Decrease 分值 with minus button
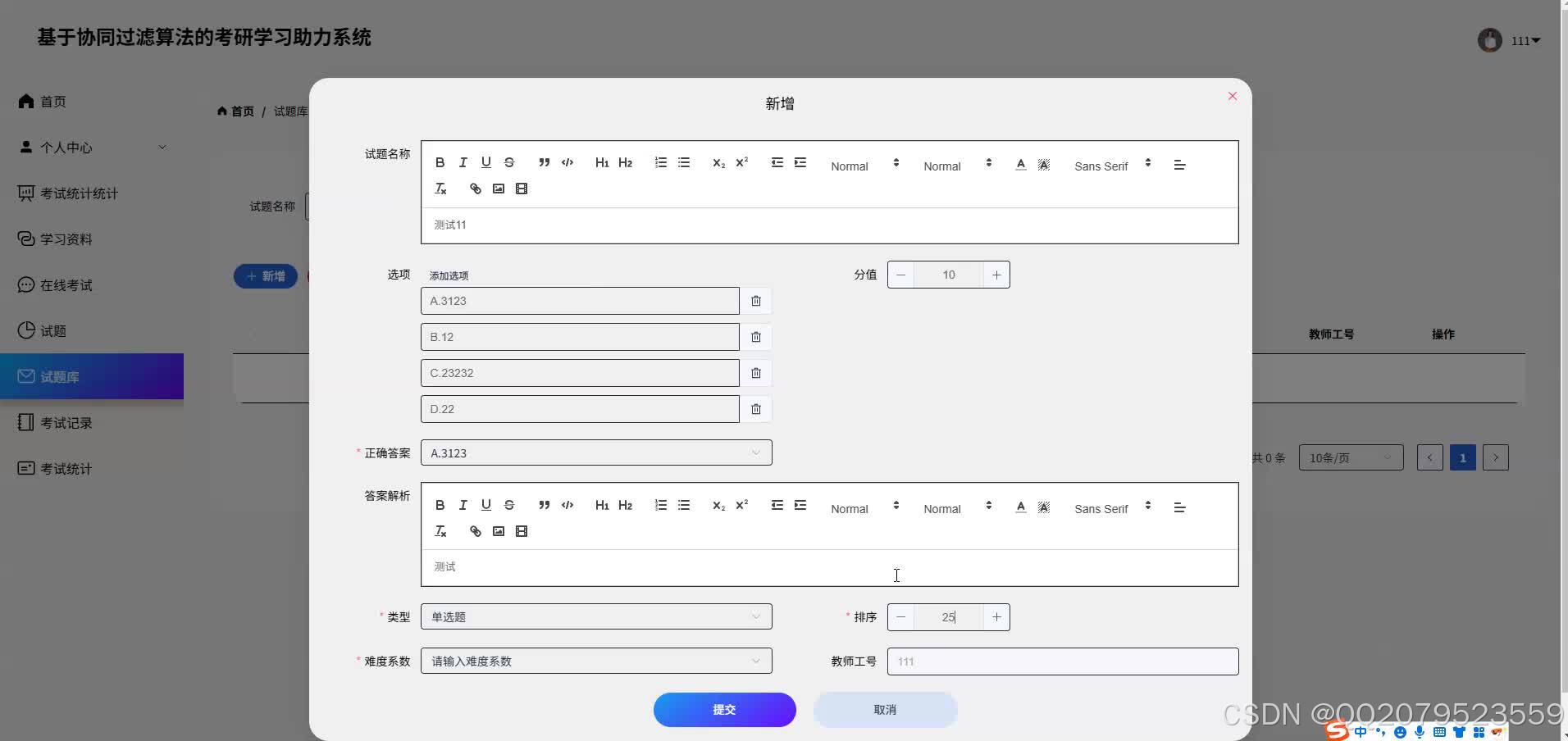 [901, 275]
